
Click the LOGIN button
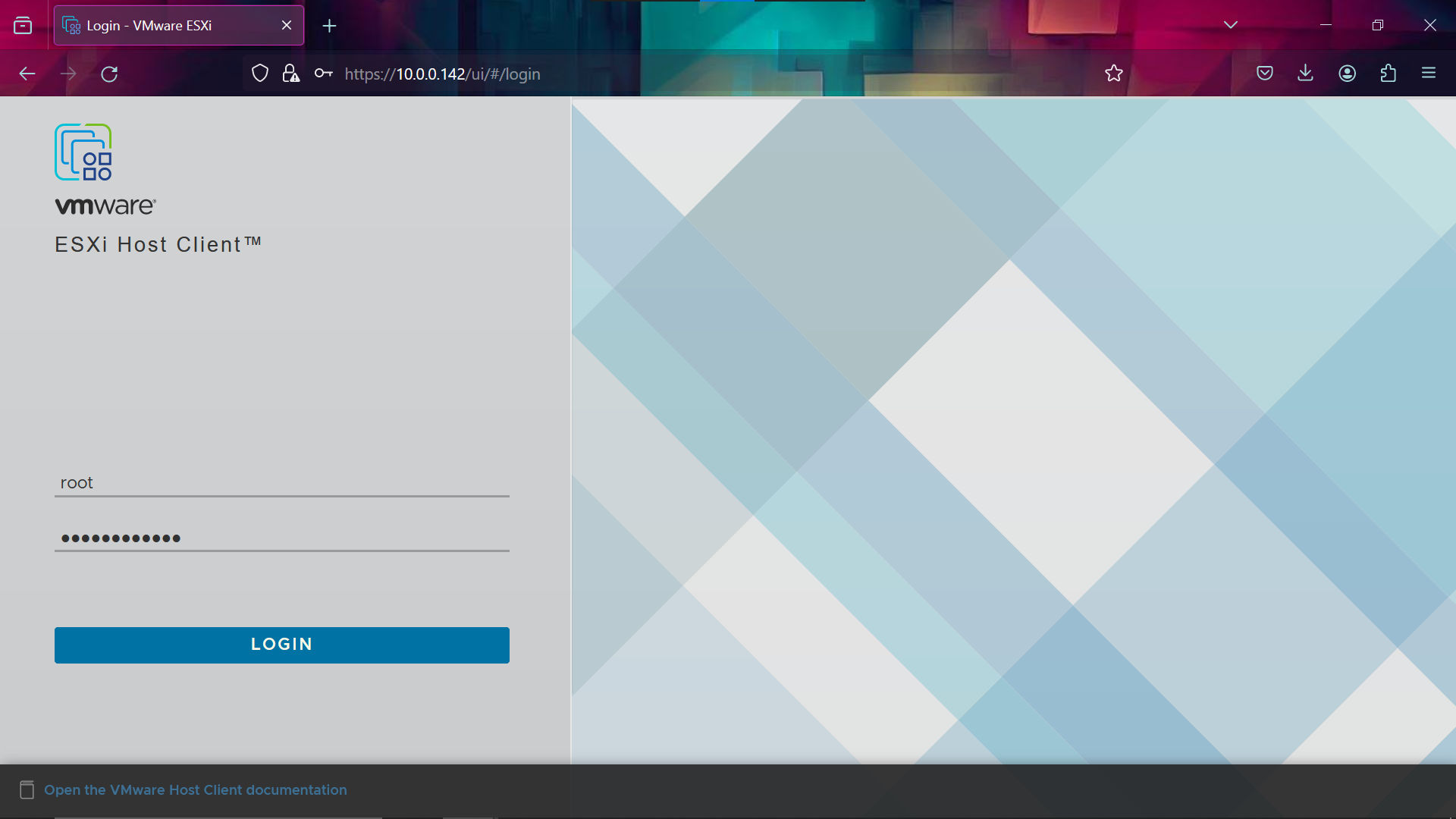tap(281, 645)
